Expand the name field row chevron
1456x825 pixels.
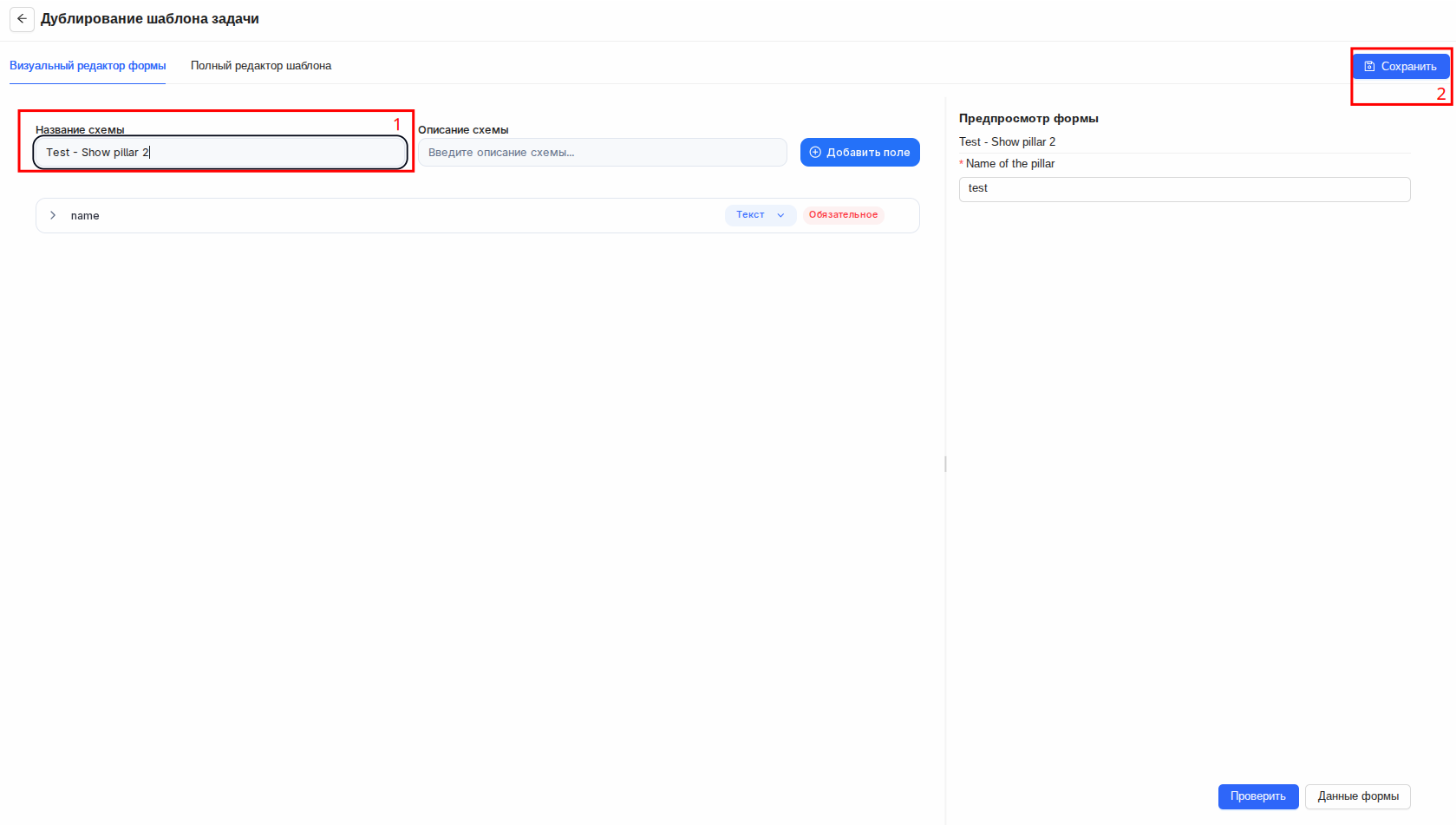(53, 215)
